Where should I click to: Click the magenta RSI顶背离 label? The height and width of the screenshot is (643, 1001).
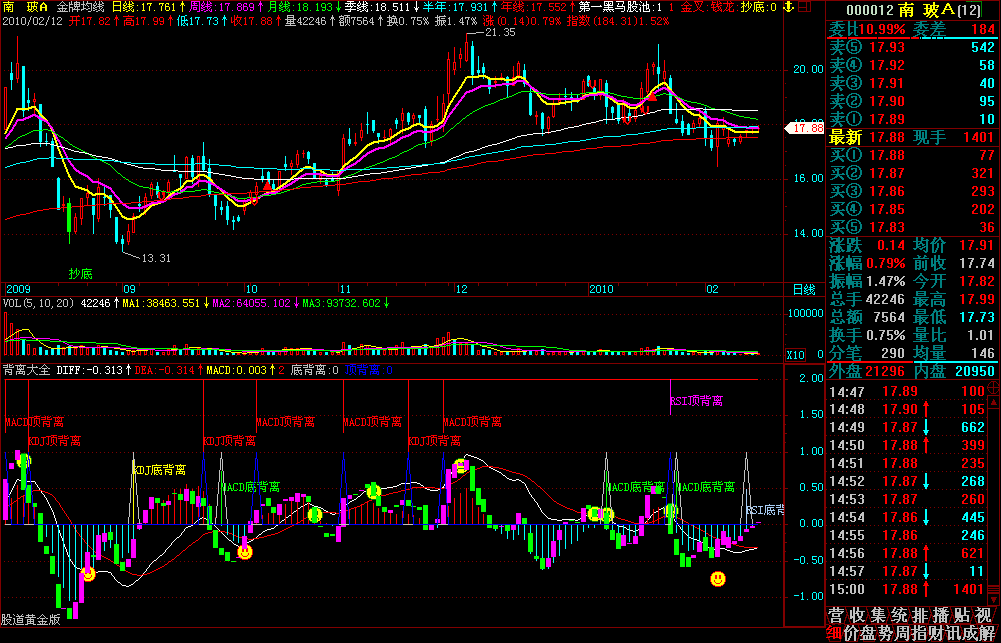click(x=696, y=401)
